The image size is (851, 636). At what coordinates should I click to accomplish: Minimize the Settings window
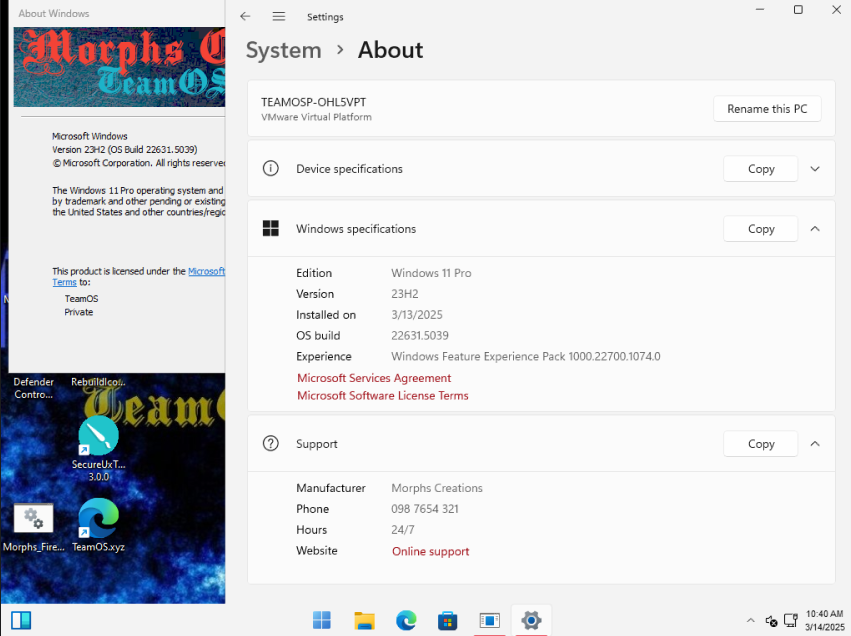click(x=760, y=9)
